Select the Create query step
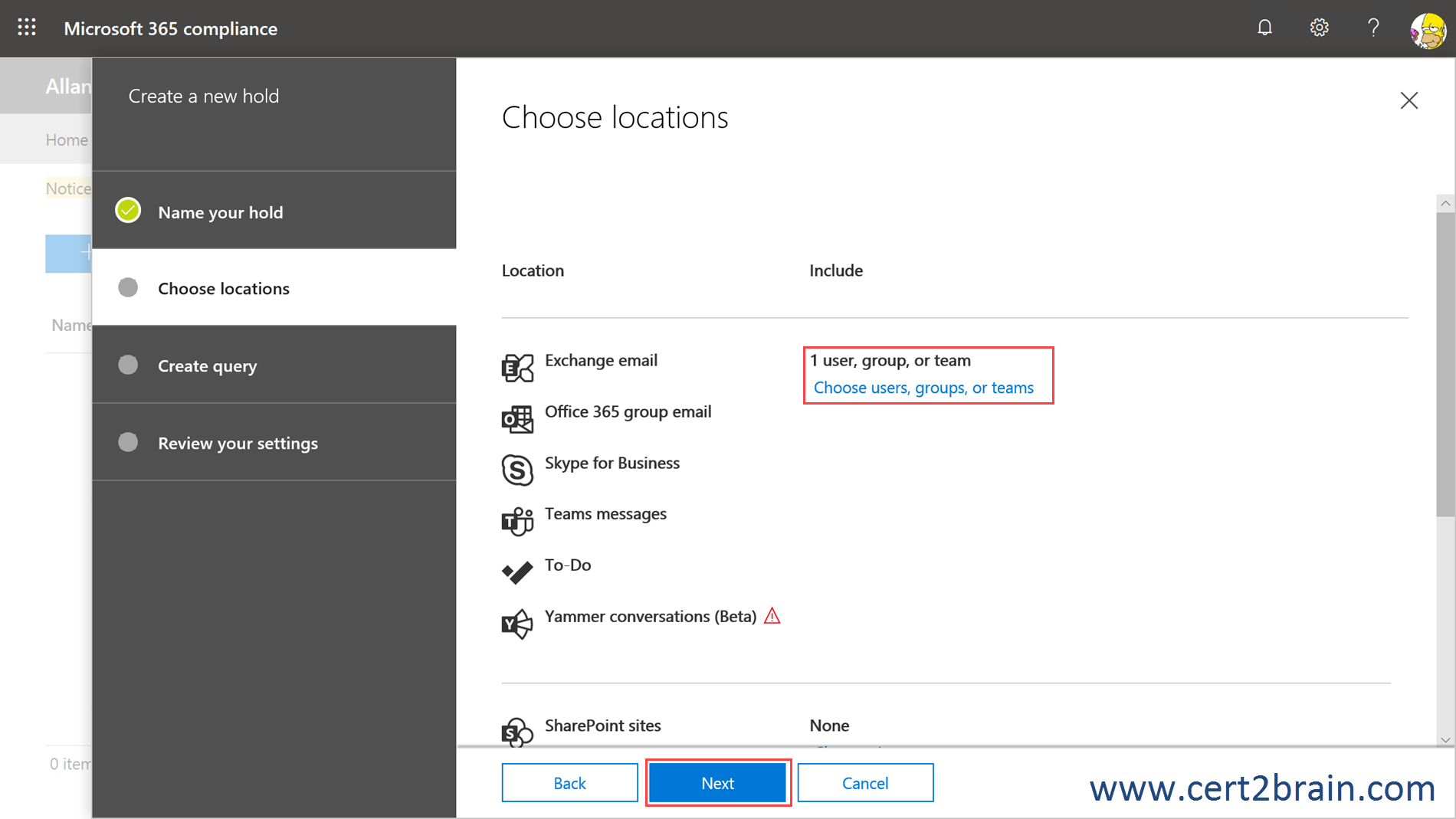1456x819 pixels. coord(274,365)
